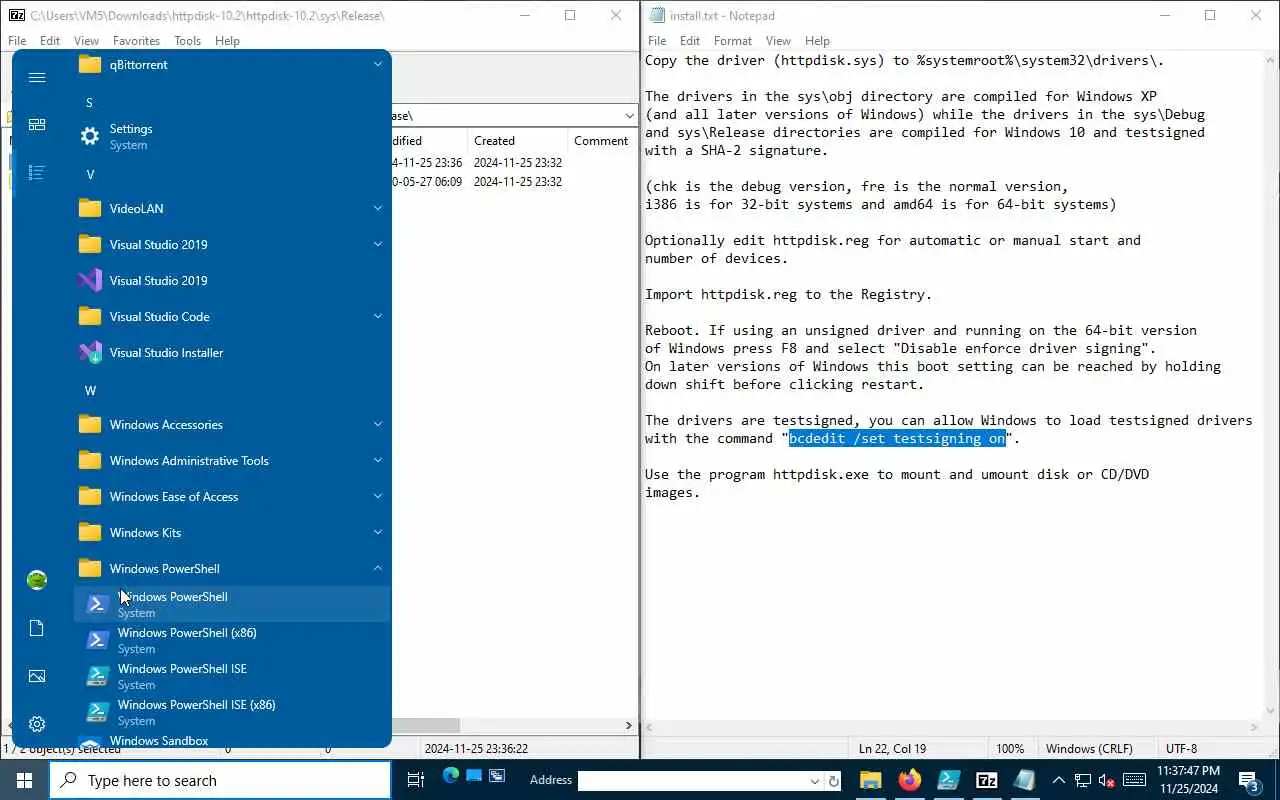Open the Settings gear in Start sidebar
The image size is (1280, 800).
pos(37,724)
